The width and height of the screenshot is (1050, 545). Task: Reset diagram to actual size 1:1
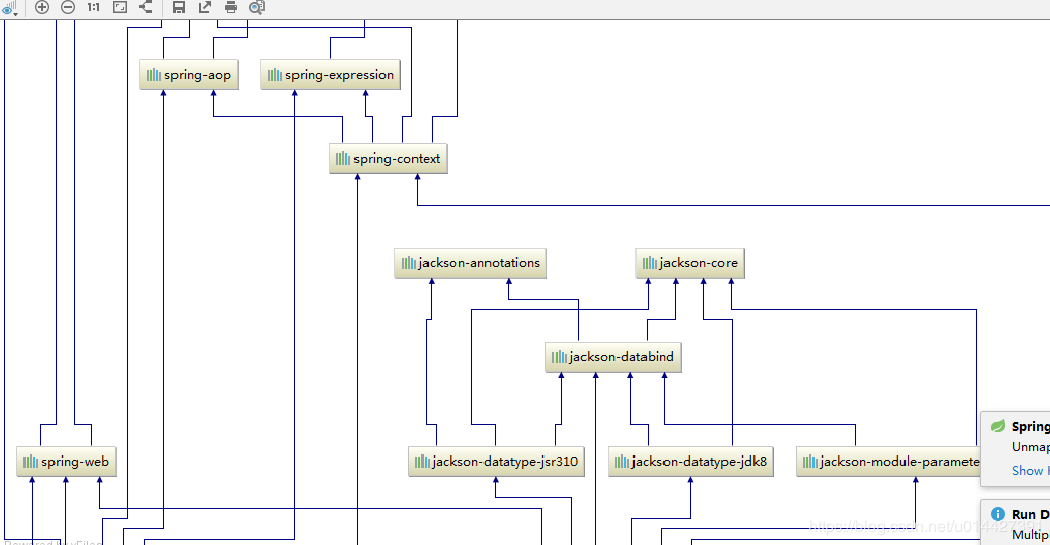94,7
